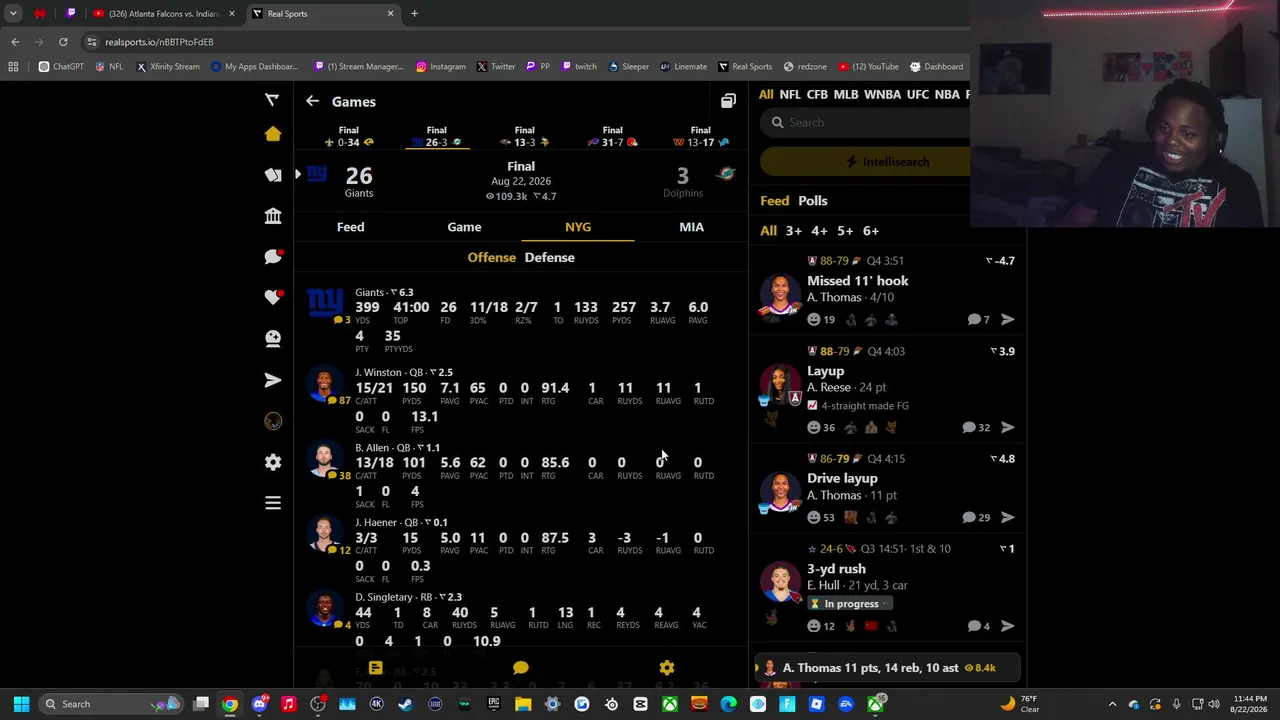This screenshot has height=720, width=1280.
Task: Open chat messages icon in left sidebar
Action: click(x=273, y=257)
